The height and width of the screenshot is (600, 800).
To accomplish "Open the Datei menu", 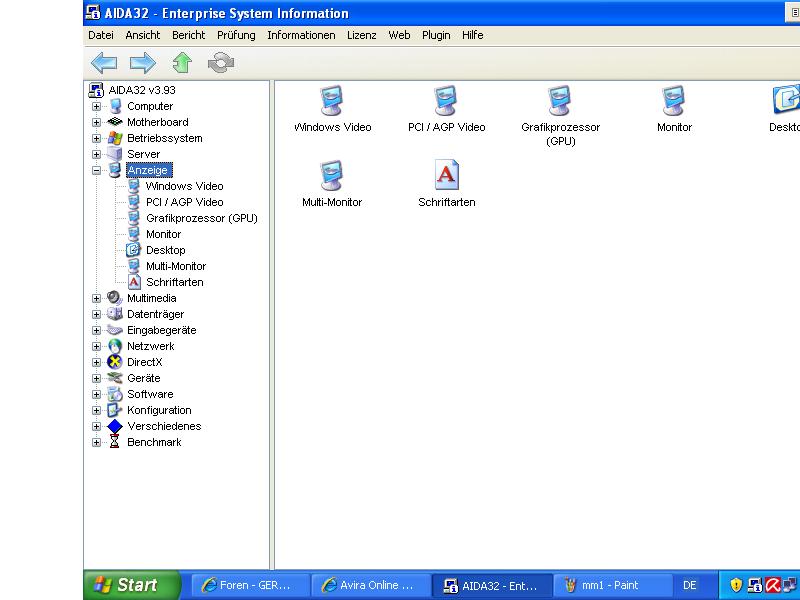I will [101, 35].
